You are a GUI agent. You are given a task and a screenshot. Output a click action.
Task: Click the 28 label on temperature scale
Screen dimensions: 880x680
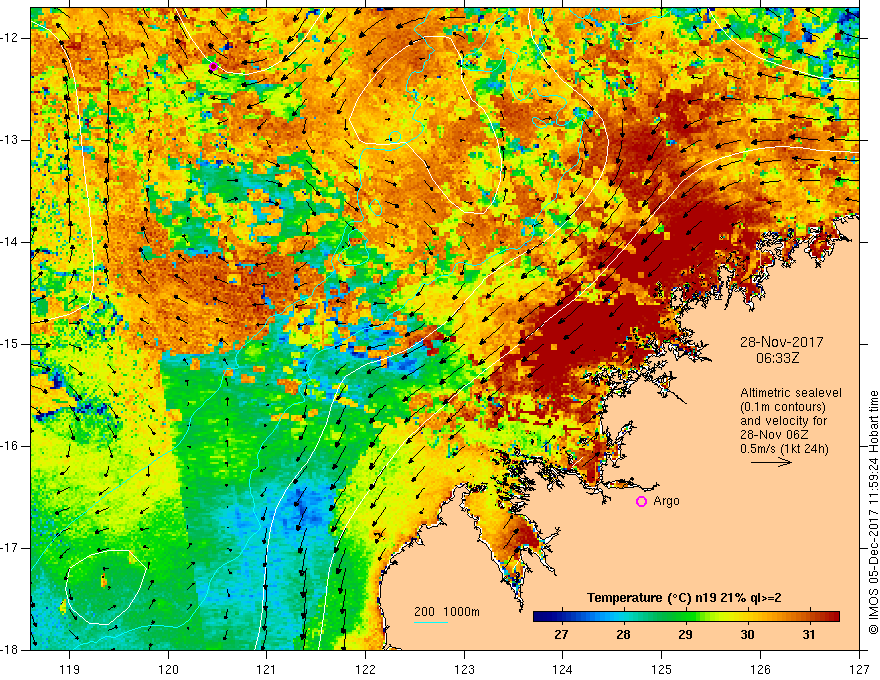(623, 635)
